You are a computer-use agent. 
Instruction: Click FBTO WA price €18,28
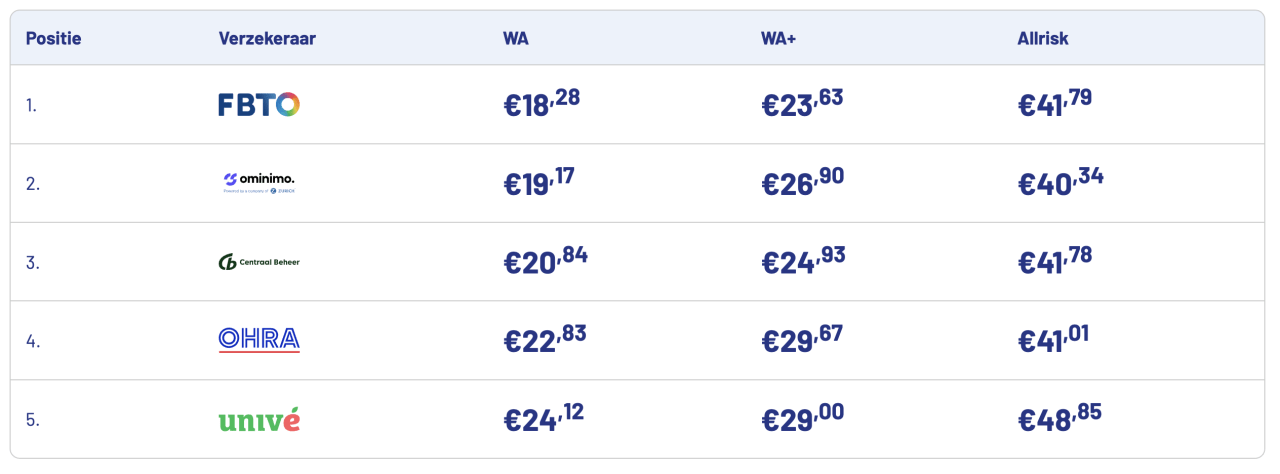tap(541, 104)
